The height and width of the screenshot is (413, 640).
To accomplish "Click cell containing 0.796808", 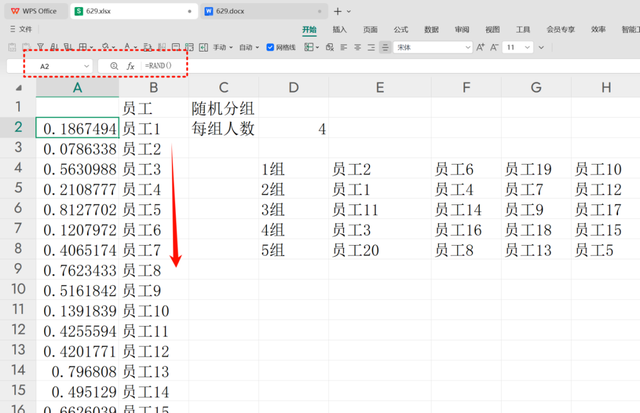I will [78, 371].
